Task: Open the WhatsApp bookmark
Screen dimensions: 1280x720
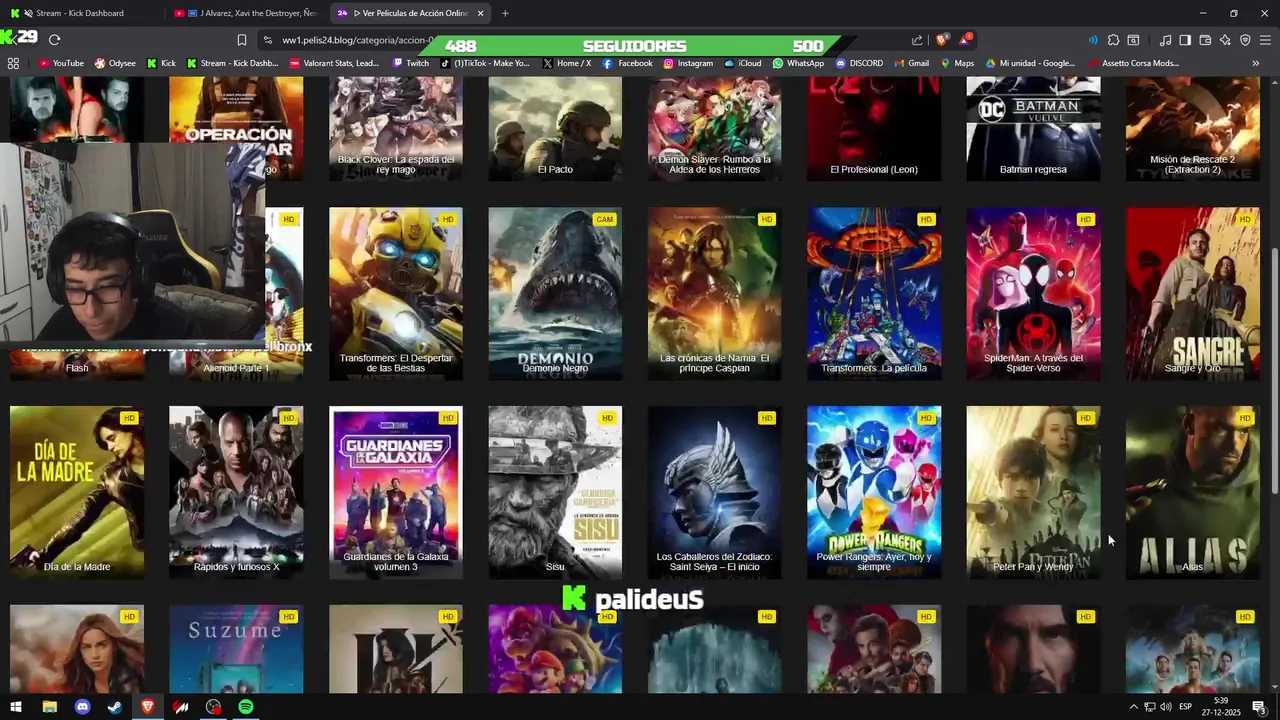Action: 798,63
